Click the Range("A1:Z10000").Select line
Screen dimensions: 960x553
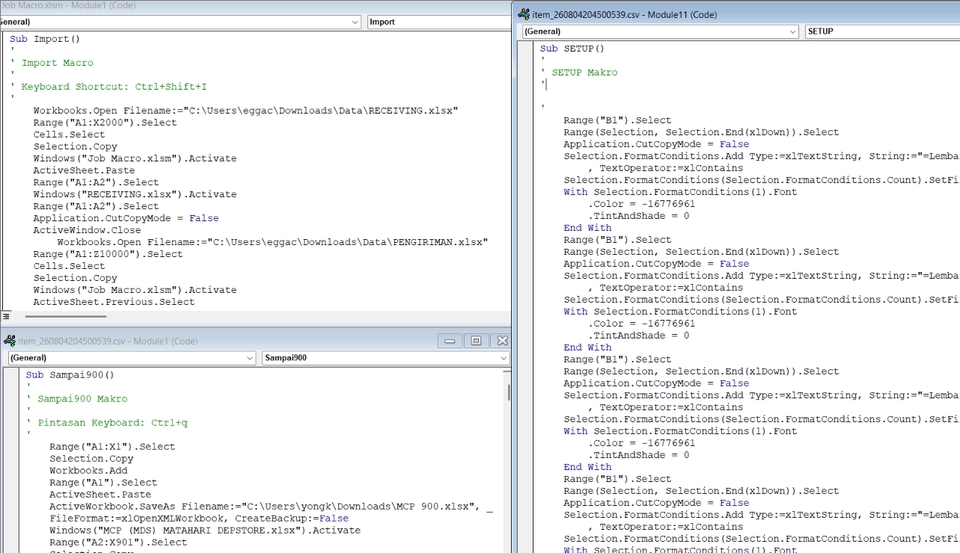[x=108, y=254]
